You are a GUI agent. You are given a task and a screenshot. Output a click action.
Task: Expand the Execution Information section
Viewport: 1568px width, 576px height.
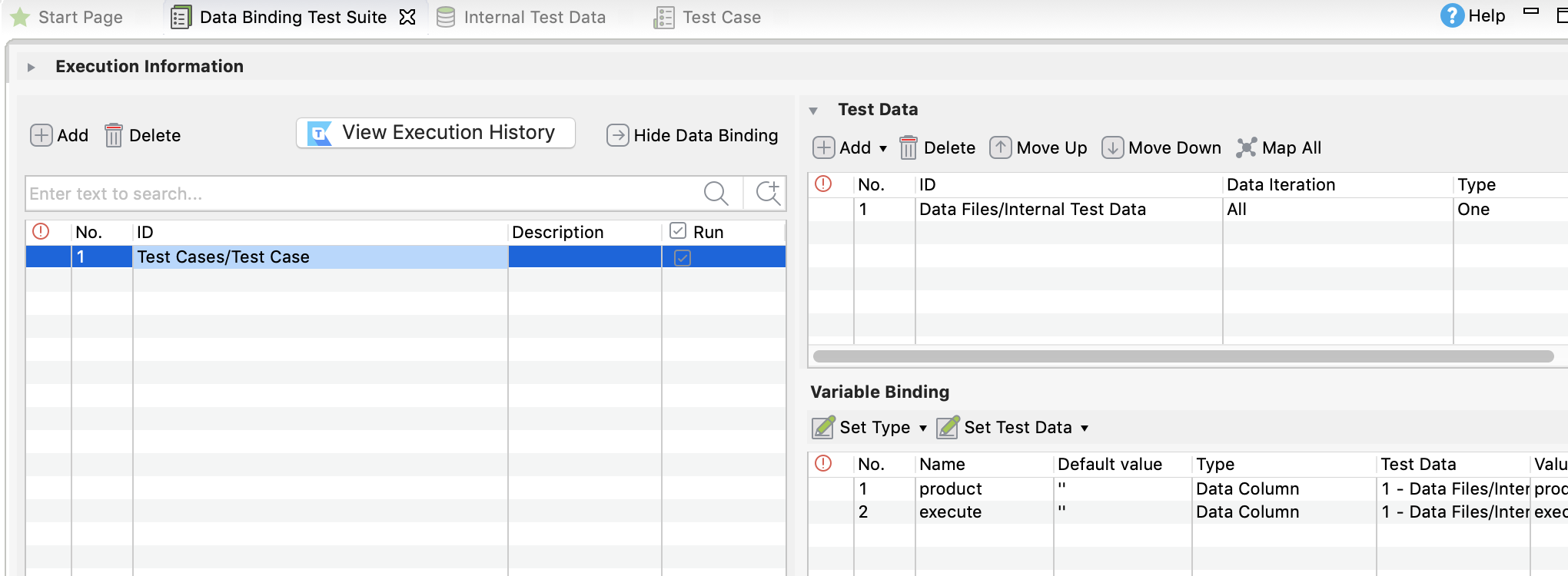click(x=31, y=67)
